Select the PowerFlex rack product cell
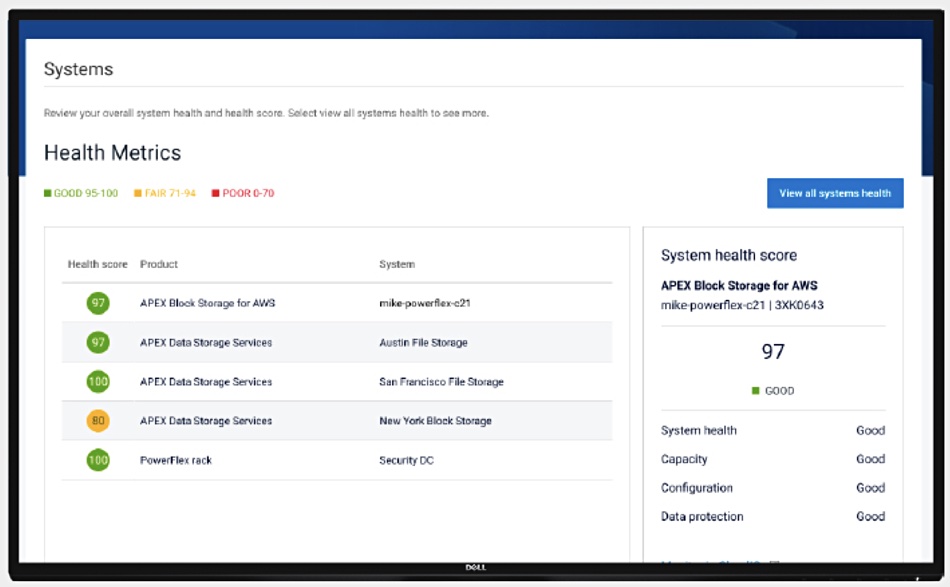Viewport: 950px width, 587px height. 176,460
